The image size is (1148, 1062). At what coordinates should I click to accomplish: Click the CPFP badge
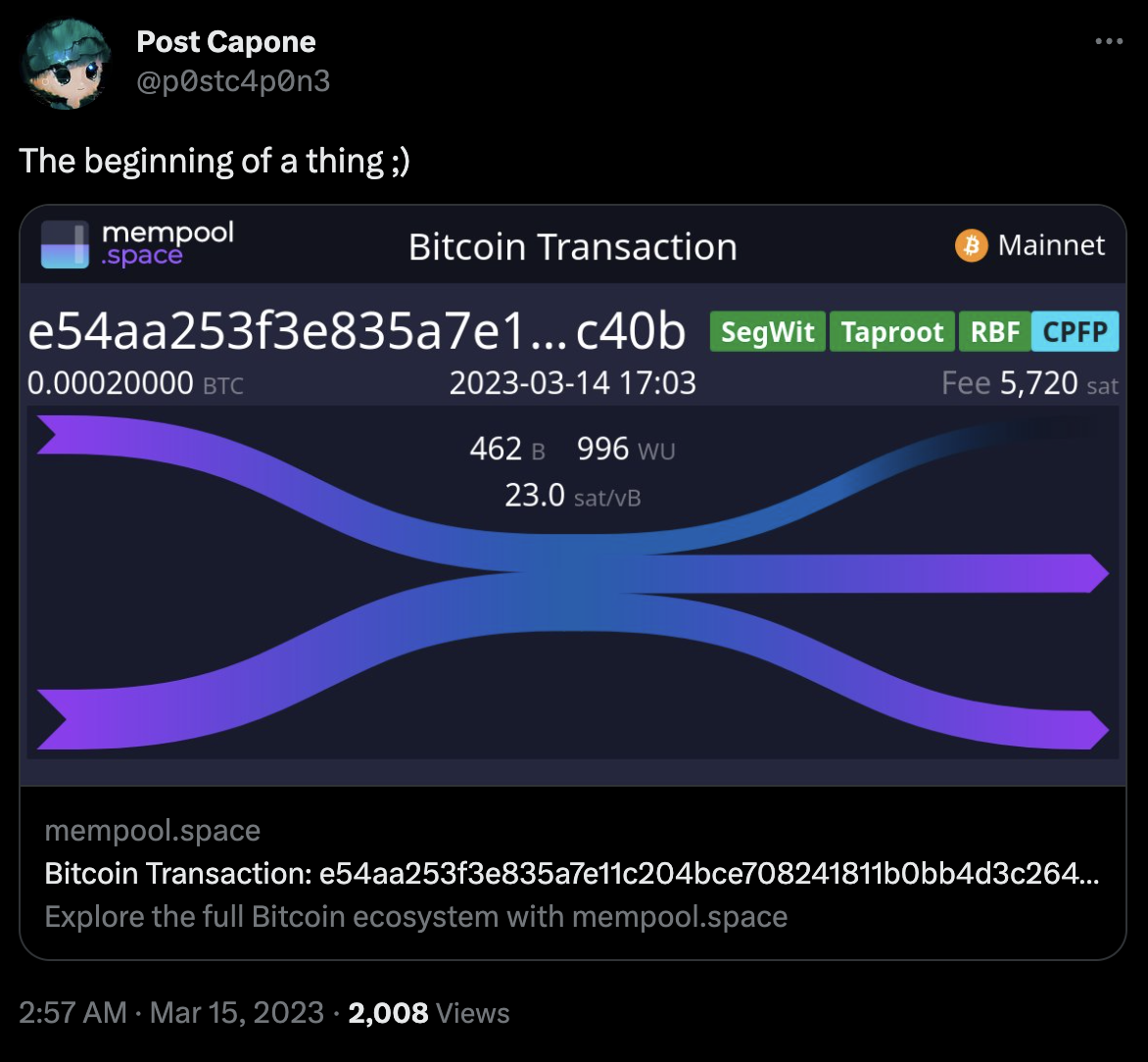pyautogui.click(x=1075, y=331)
